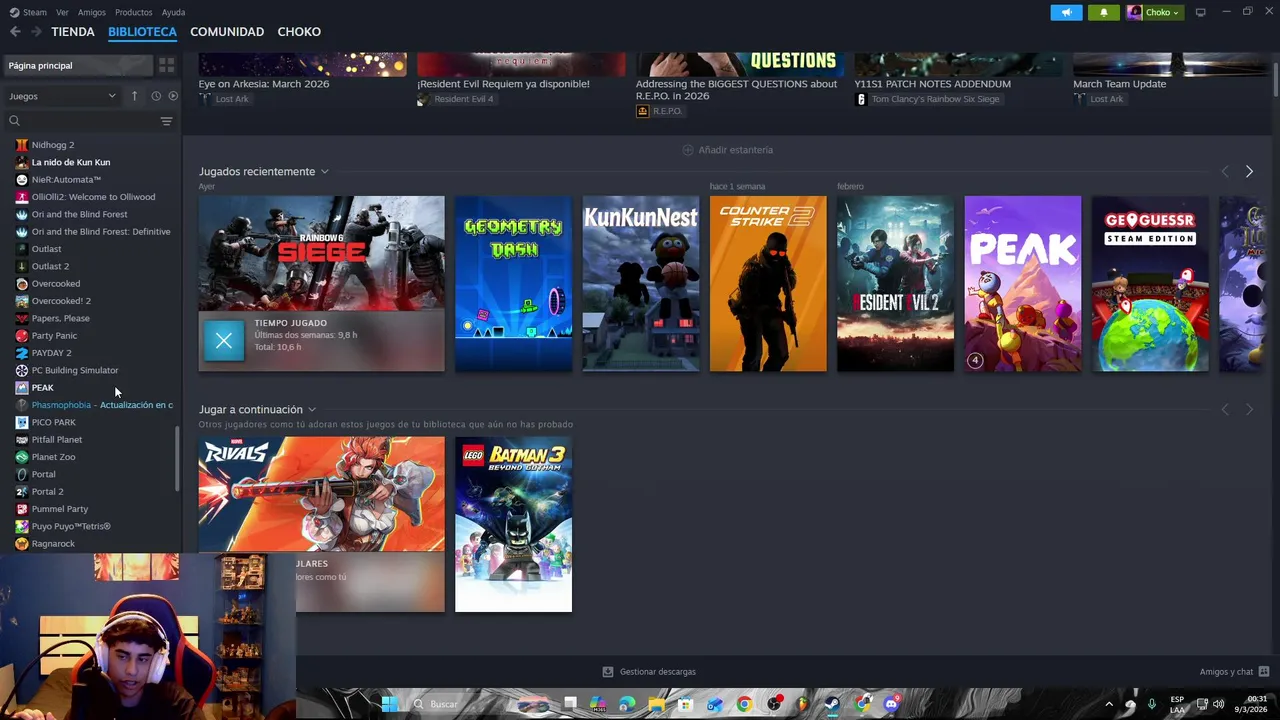Open advanced filter options icon
This screenshot has width=1280, height=720.
(x=166, y=121)
